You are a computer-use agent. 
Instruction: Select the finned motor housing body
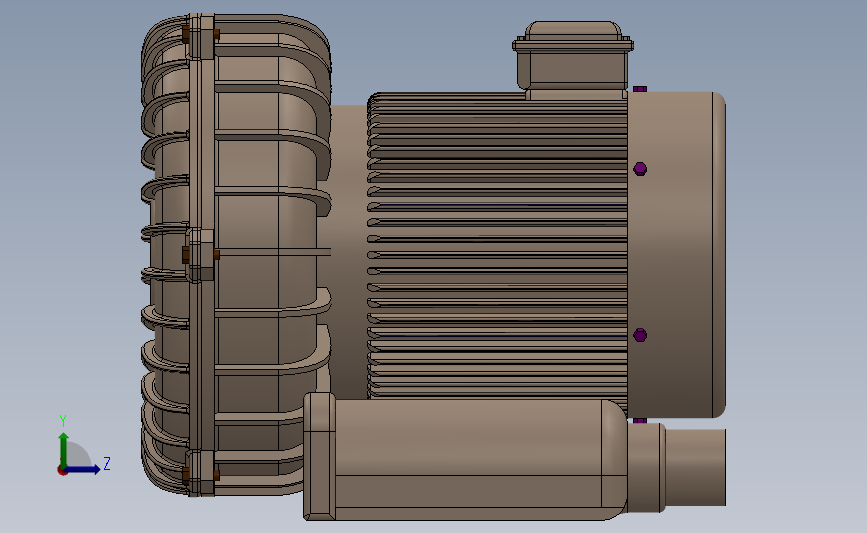497,245
